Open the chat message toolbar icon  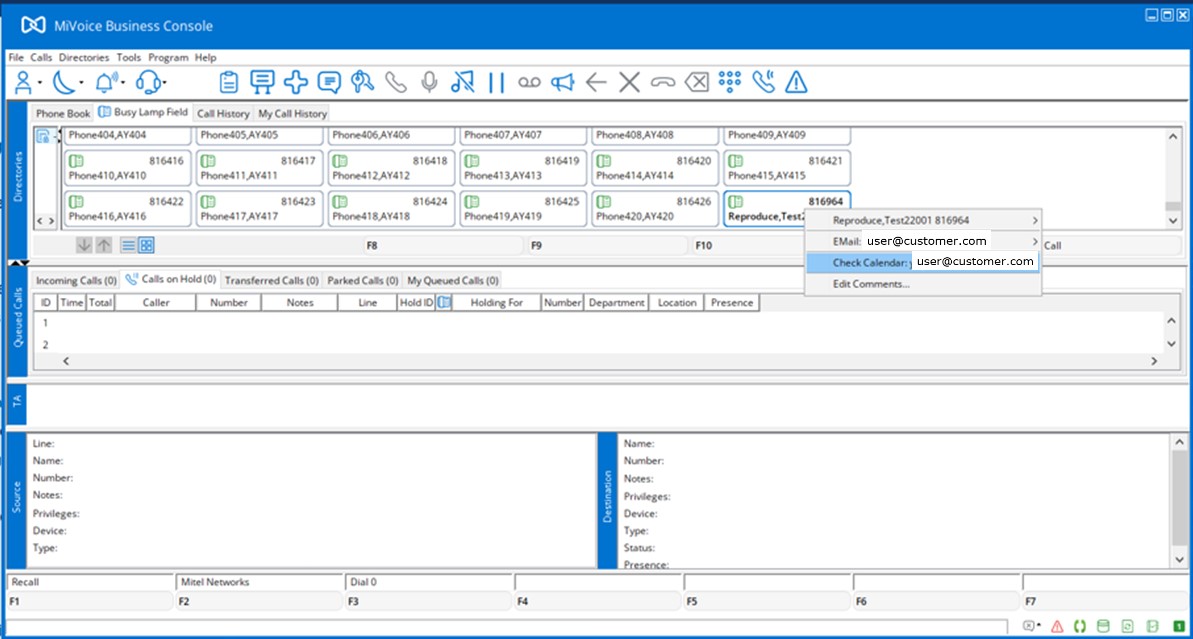329,82
